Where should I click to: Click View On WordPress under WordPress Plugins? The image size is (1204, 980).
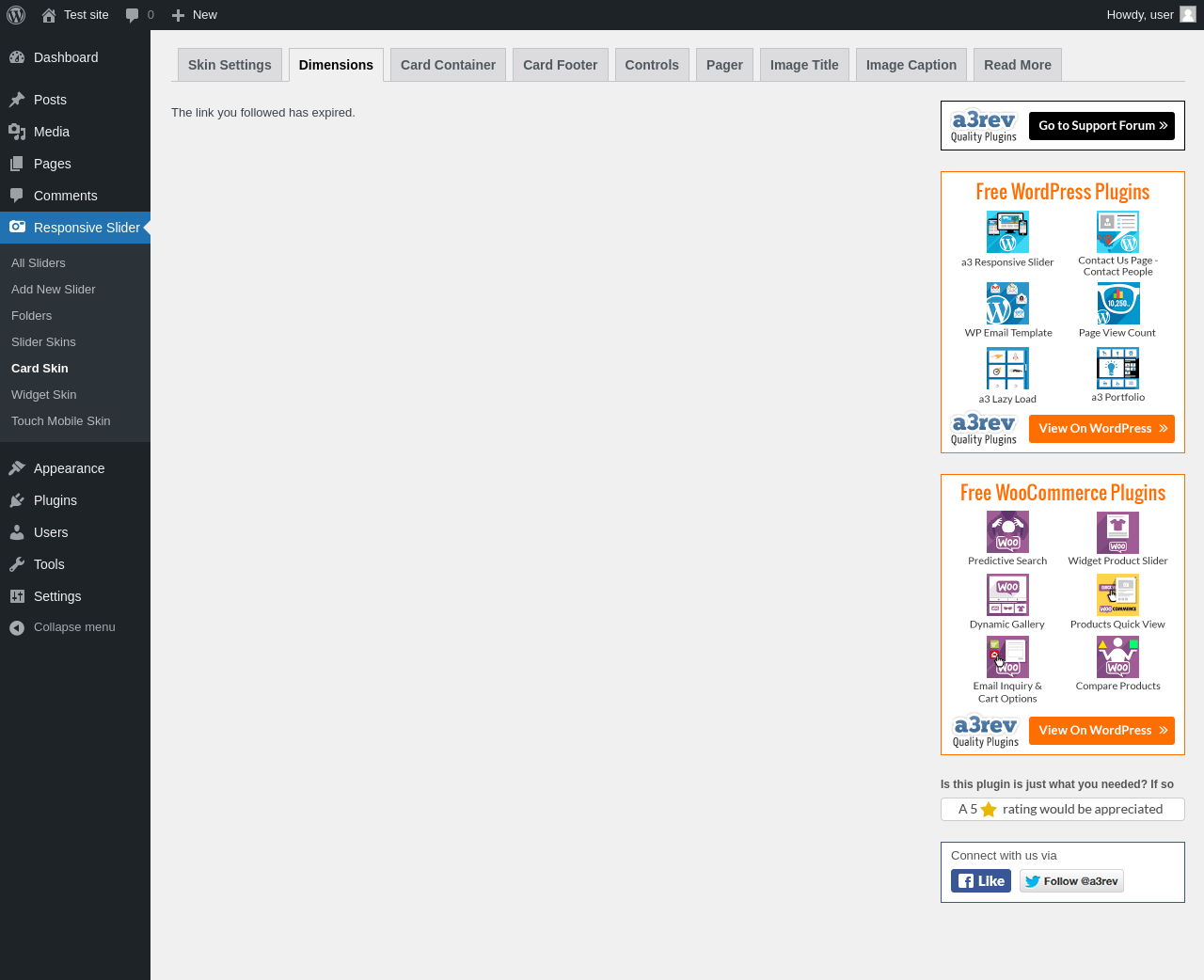pyautogui.click(x=1101, y=429)
